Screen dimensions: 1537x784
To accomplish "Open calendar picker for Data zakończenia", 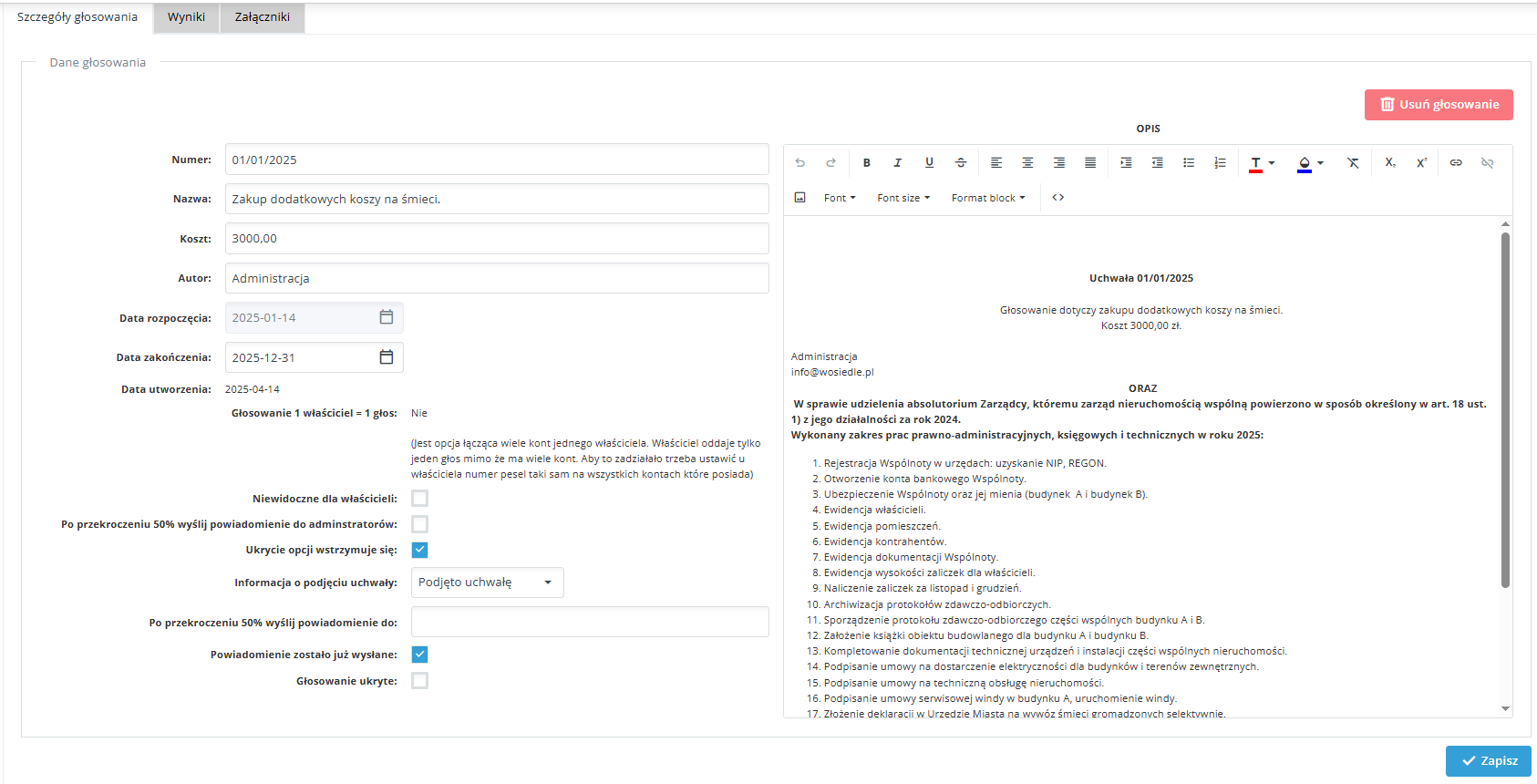I will (387, 357).
